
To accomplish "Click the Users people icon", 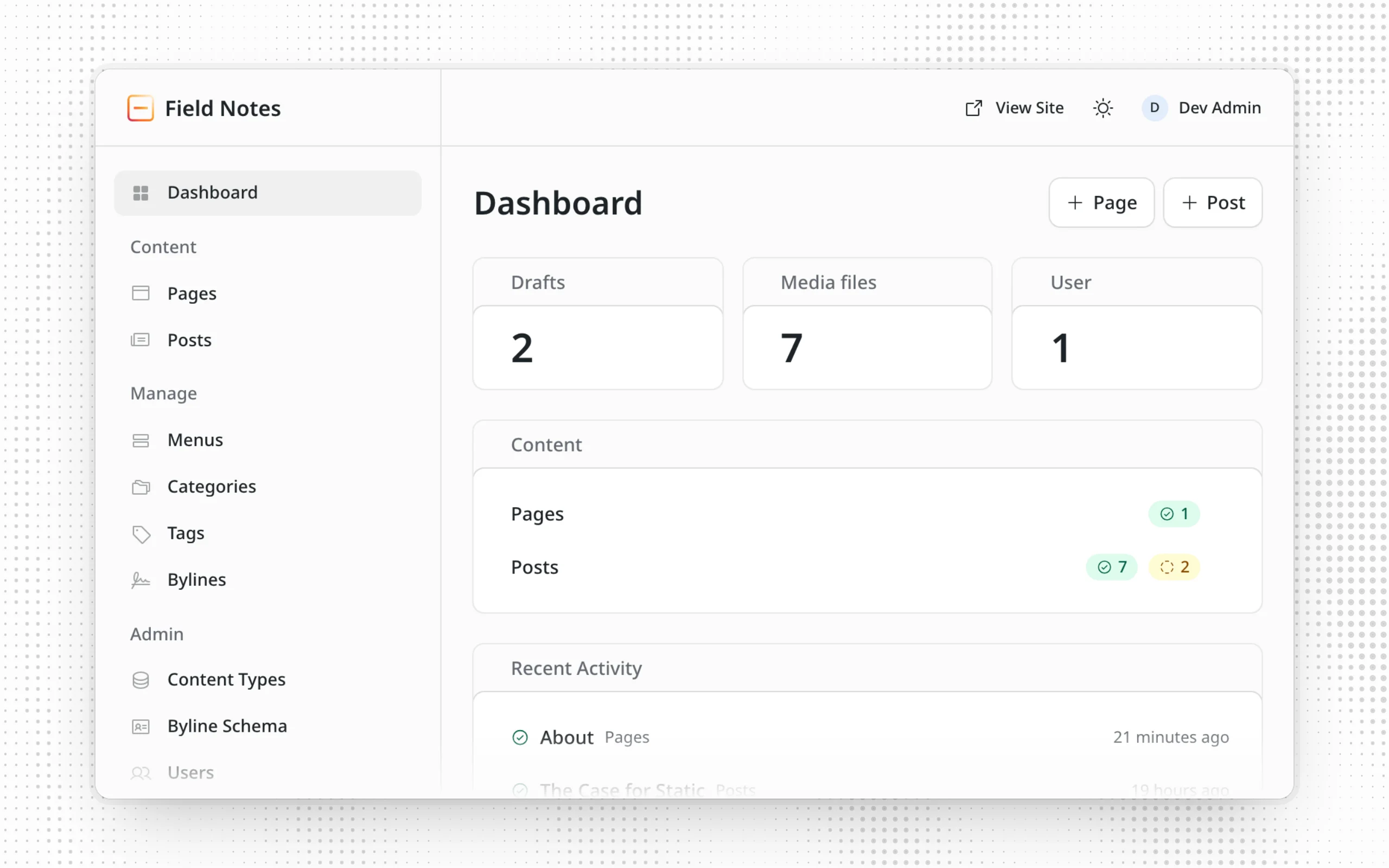I will (141, 774).
